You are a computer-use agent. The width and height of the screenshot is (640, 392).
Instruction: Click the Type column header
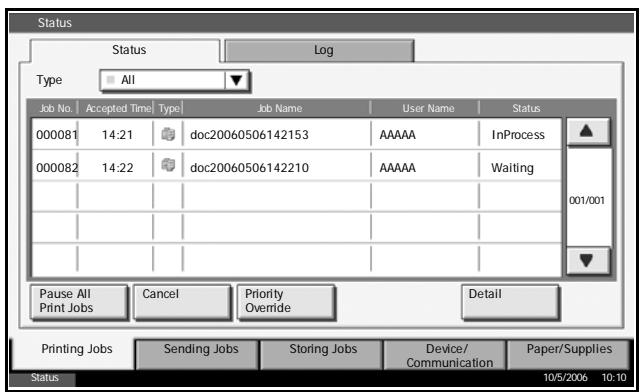point(169,109)
